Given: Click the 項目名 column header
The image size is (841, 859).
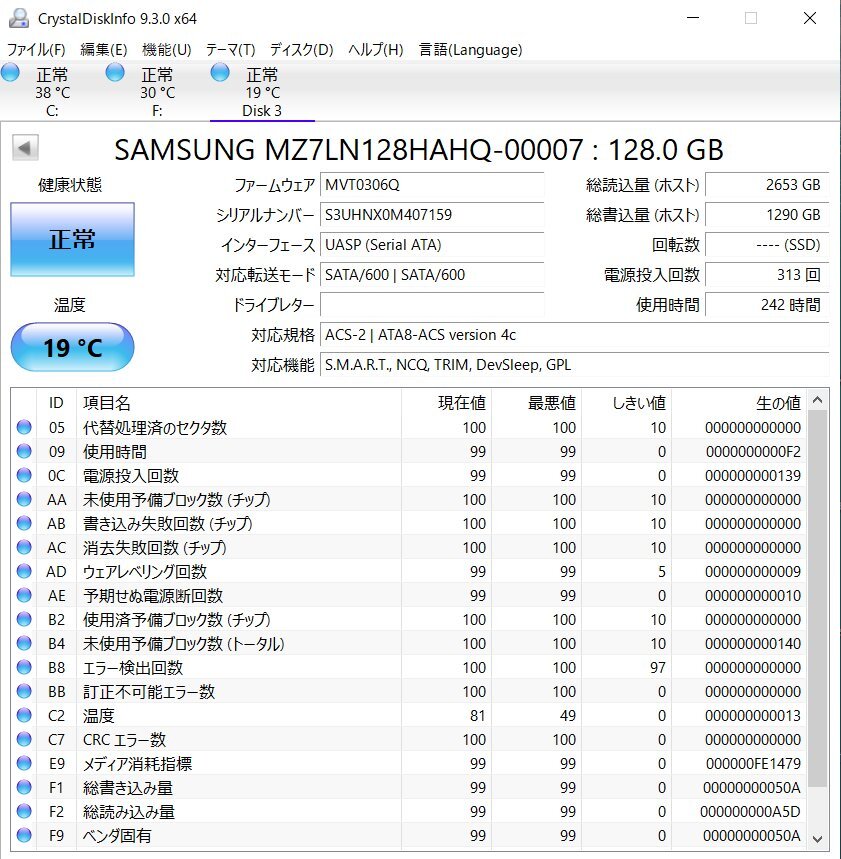Looking at the screenshot, I should click(239, 403).
